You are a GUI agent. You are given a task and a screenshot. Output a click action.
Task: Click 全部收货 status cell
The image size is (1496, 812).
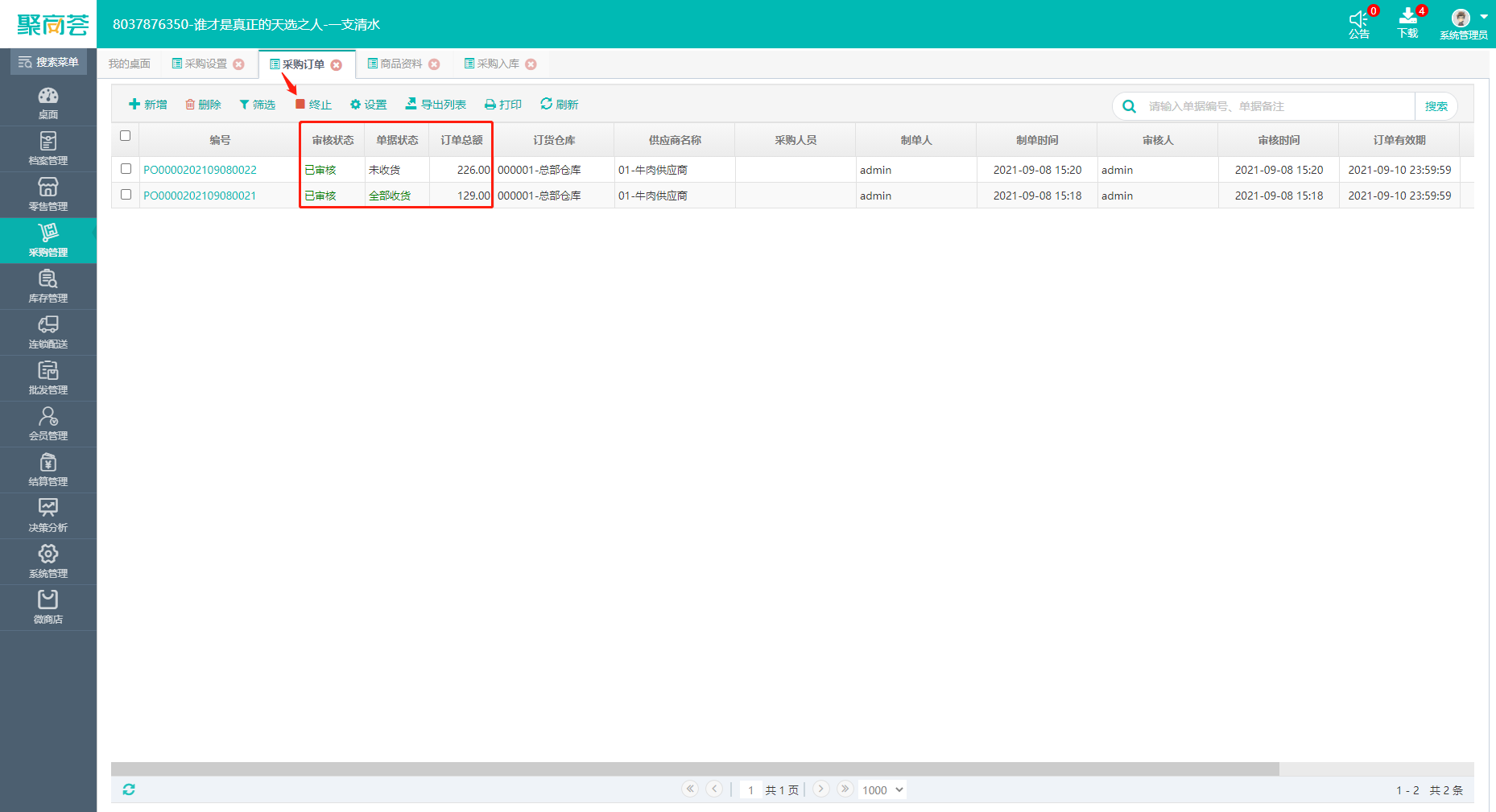pos(397,196)
